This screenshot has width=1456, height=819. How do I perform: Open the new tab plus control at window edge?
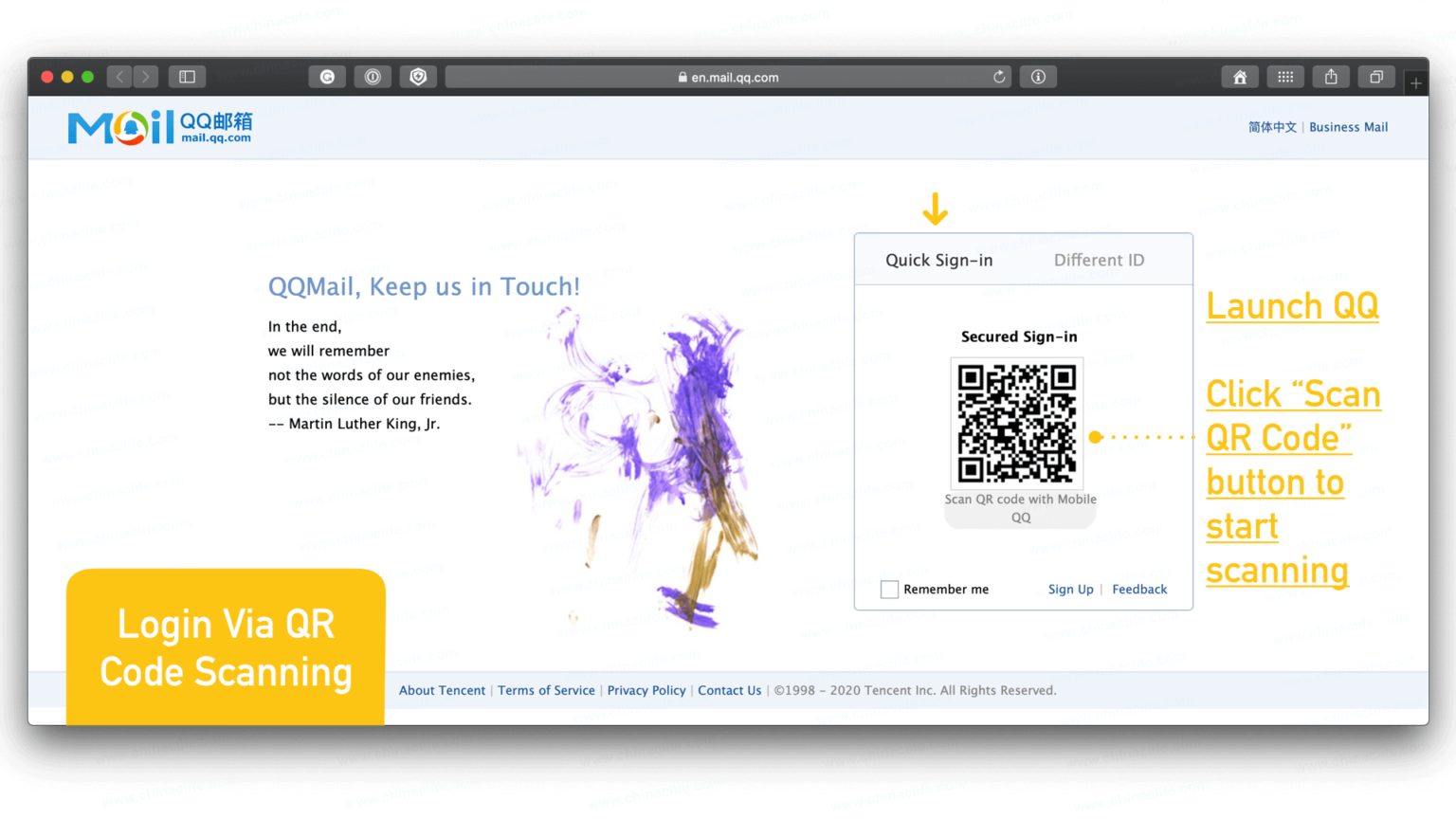point(1415,82)
